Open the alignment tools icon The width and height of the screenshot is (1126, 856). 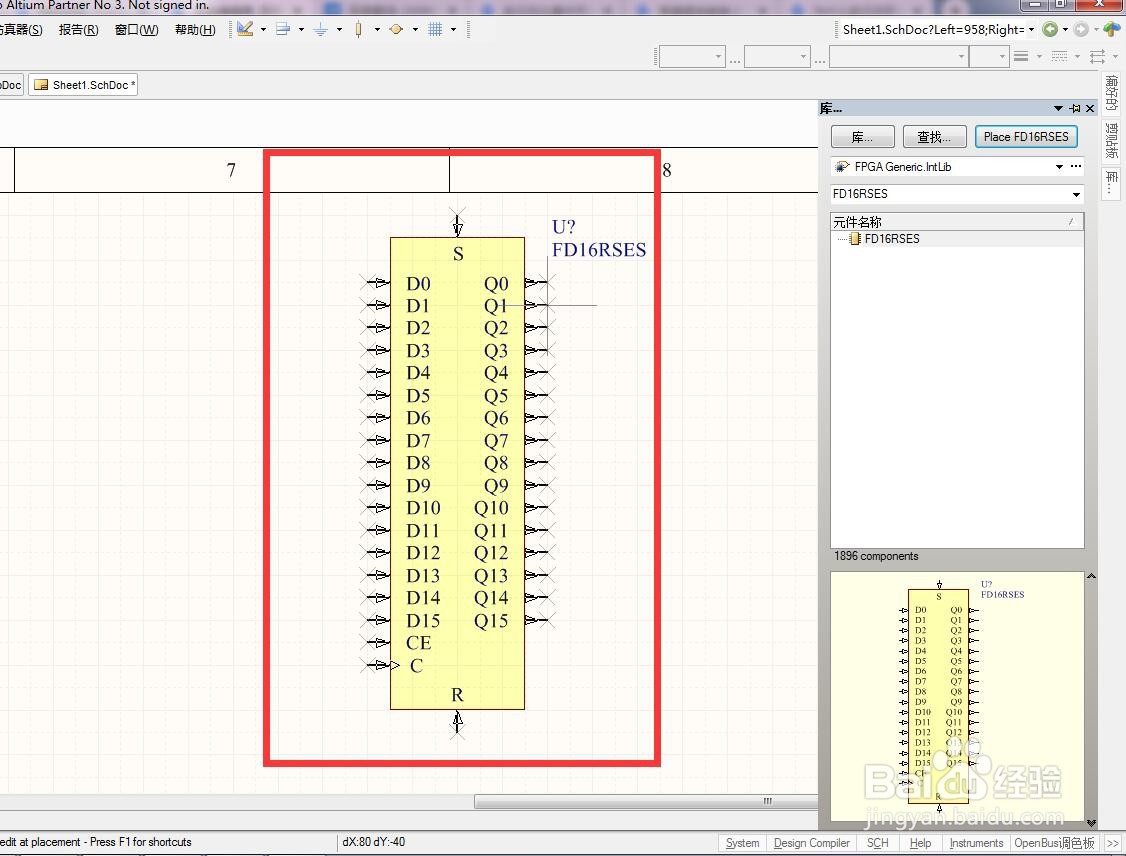click(283, 29)
